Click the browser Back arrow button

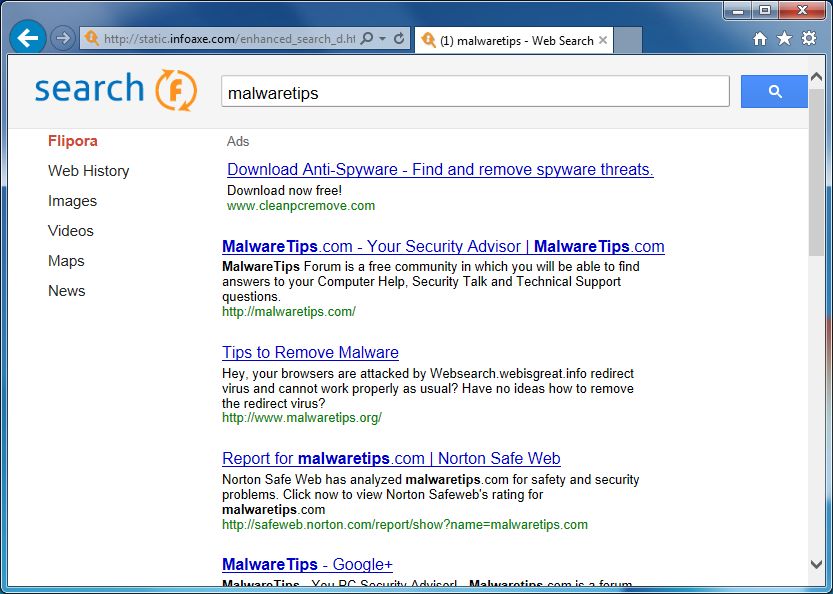(27, 39)
